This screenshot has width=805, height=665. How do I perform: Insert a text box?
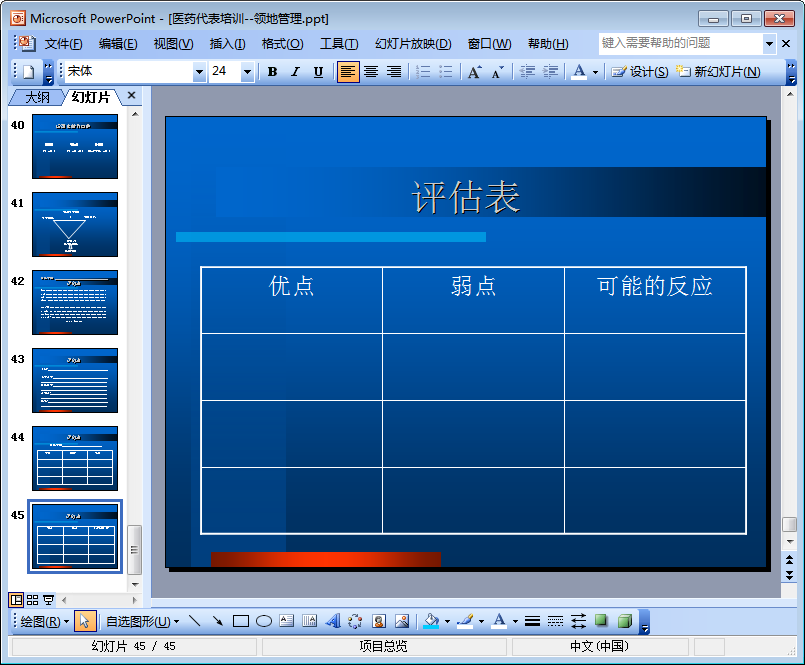pos(286,621)
